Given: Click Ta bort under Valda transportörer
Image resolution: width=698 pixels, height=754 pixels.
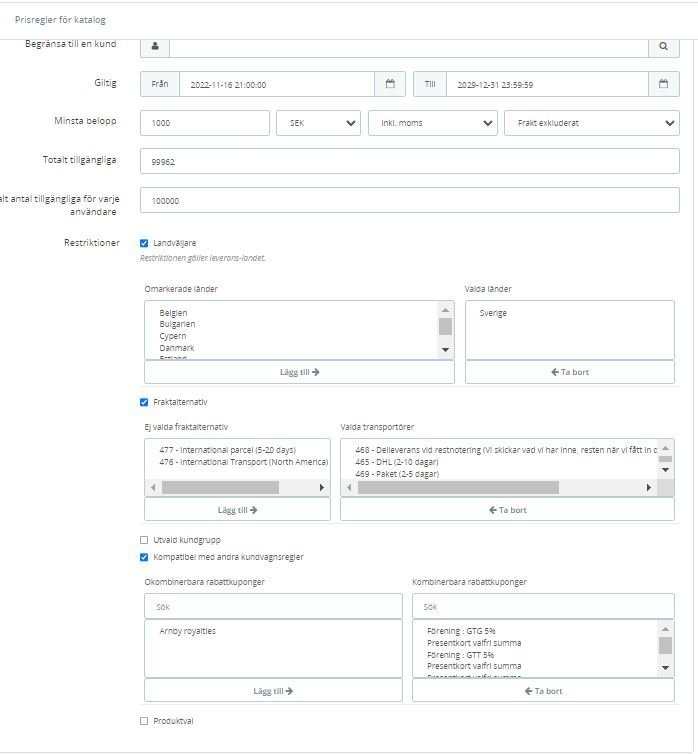Looking at the screenshot, I should [x=507, y=510].
